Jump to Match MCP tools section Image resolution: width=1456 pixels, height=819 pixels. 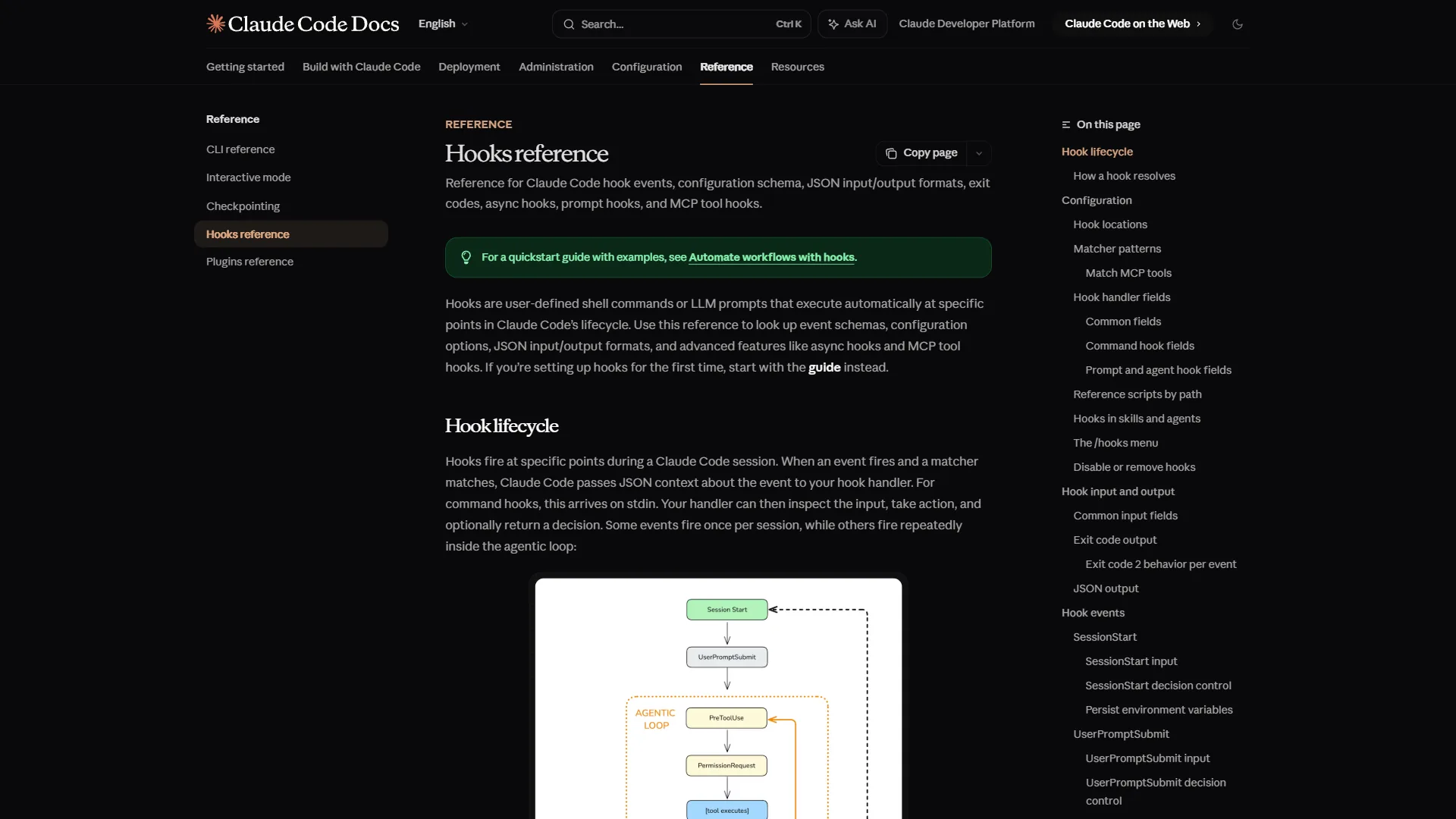click(1128, 273)
